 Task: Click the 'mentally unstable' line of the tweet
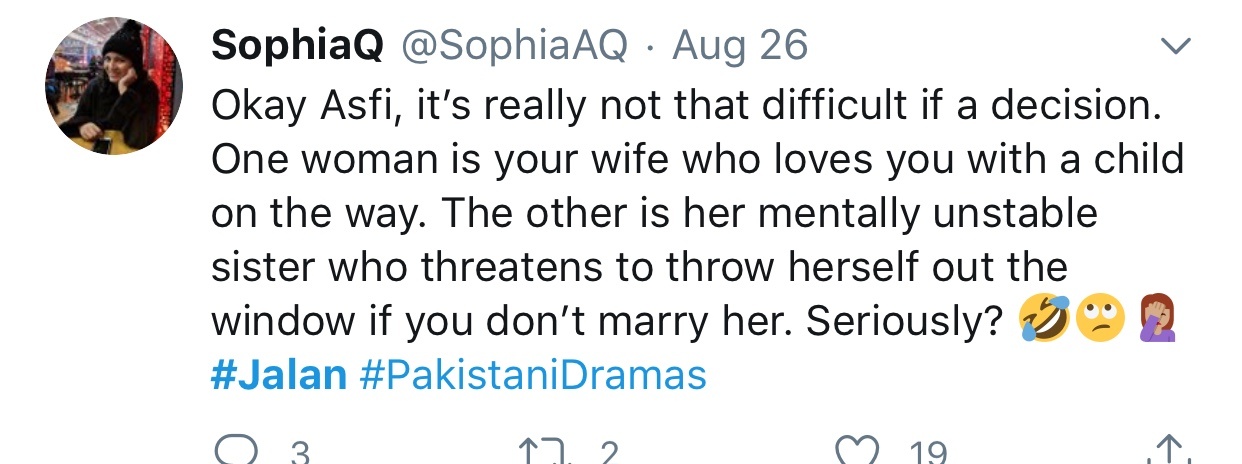point(654,213)
